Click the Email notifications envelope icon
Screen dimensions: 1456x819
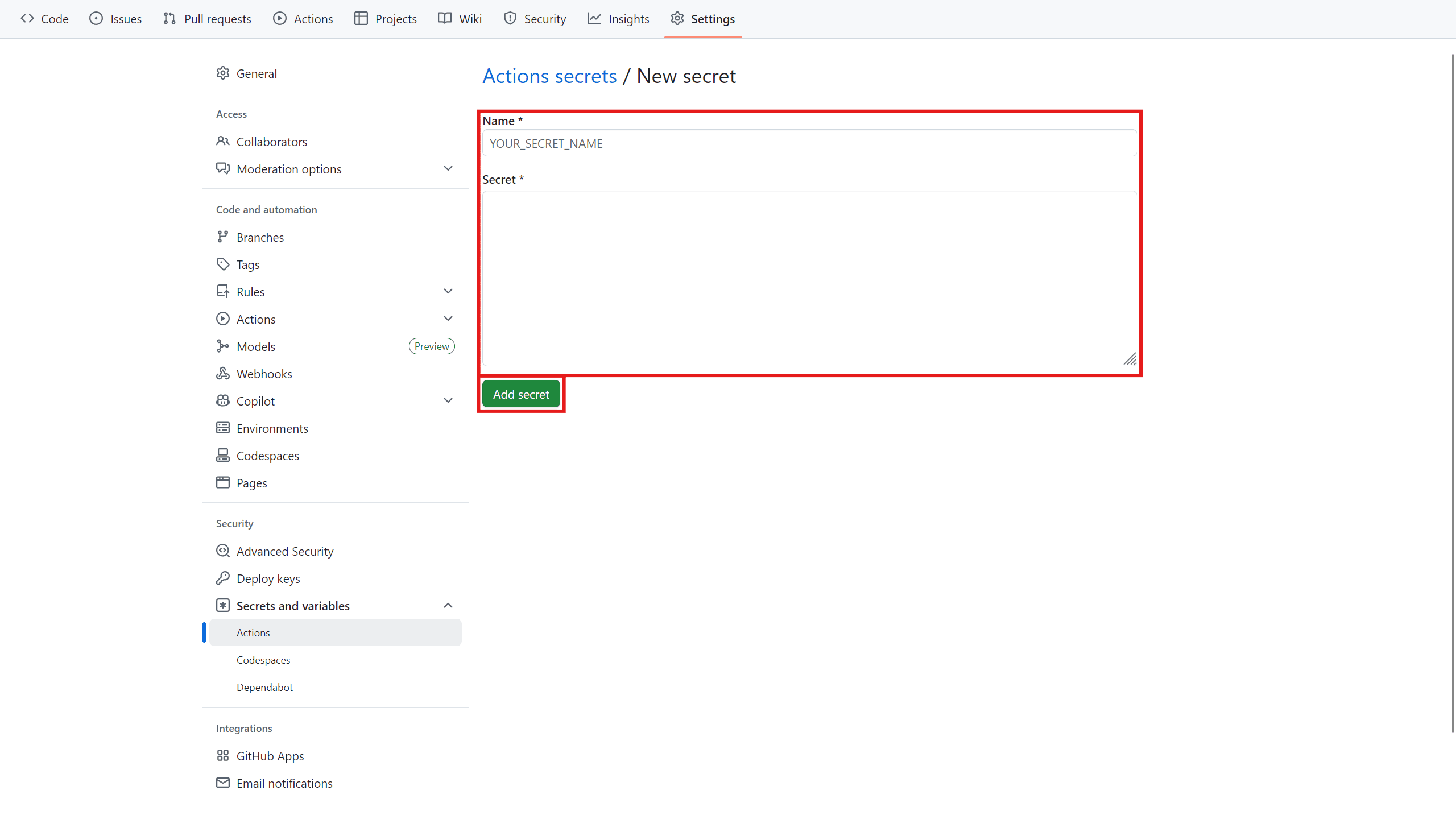click(222, 783)
